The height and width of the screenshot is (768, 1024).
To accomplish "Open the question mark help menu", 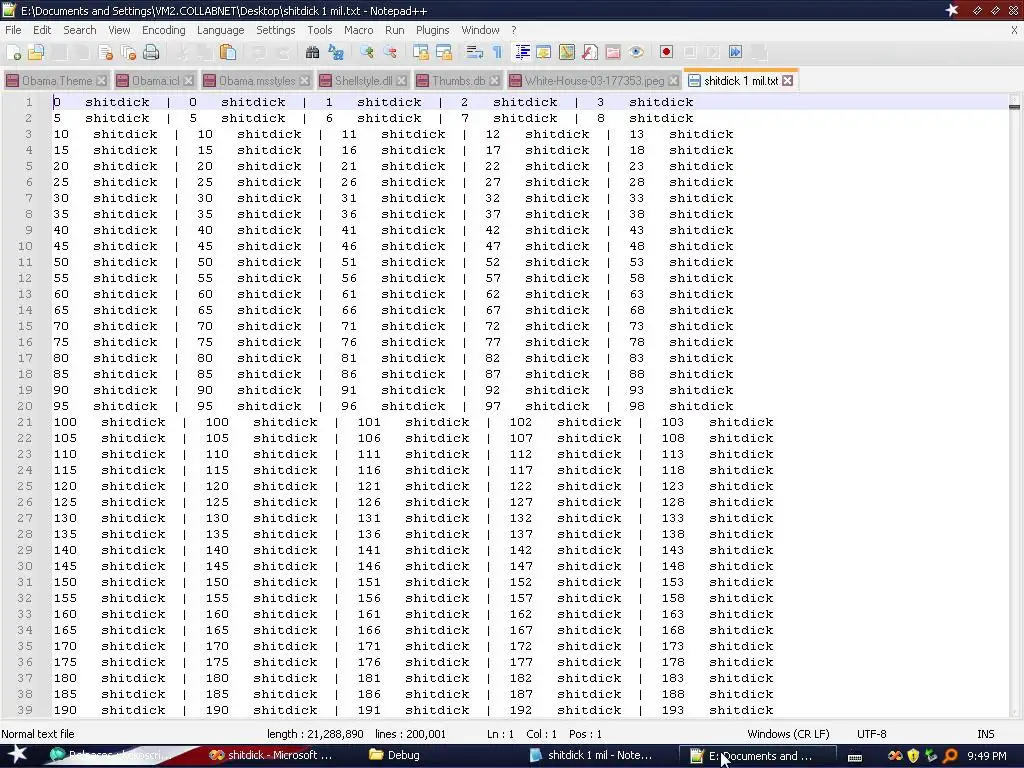I will pyautogui.click(x=514, y=30).
